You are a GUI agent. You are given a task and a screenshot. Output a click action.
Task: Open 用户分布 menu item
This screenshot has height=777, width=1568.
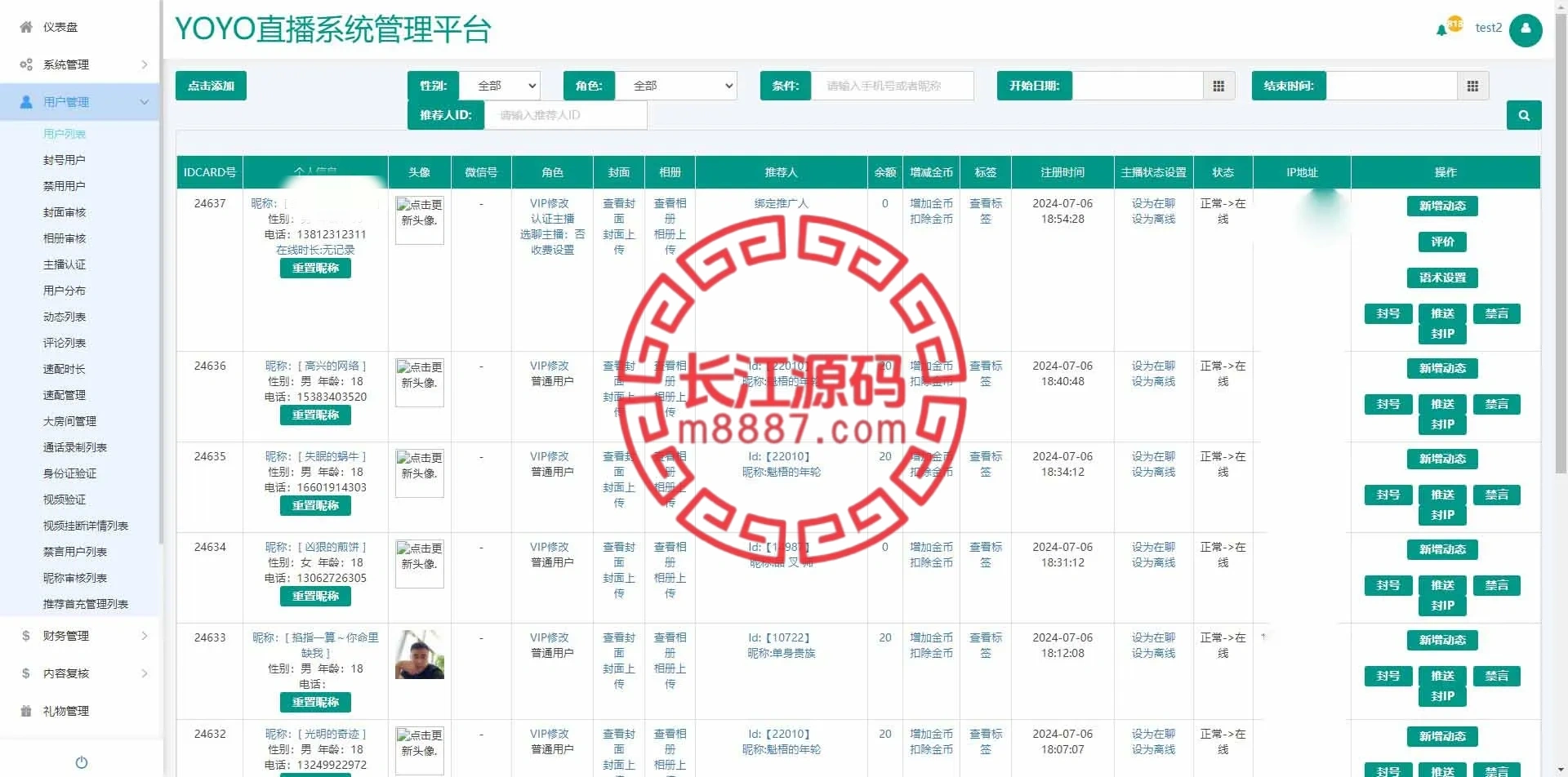coord(65,291)
